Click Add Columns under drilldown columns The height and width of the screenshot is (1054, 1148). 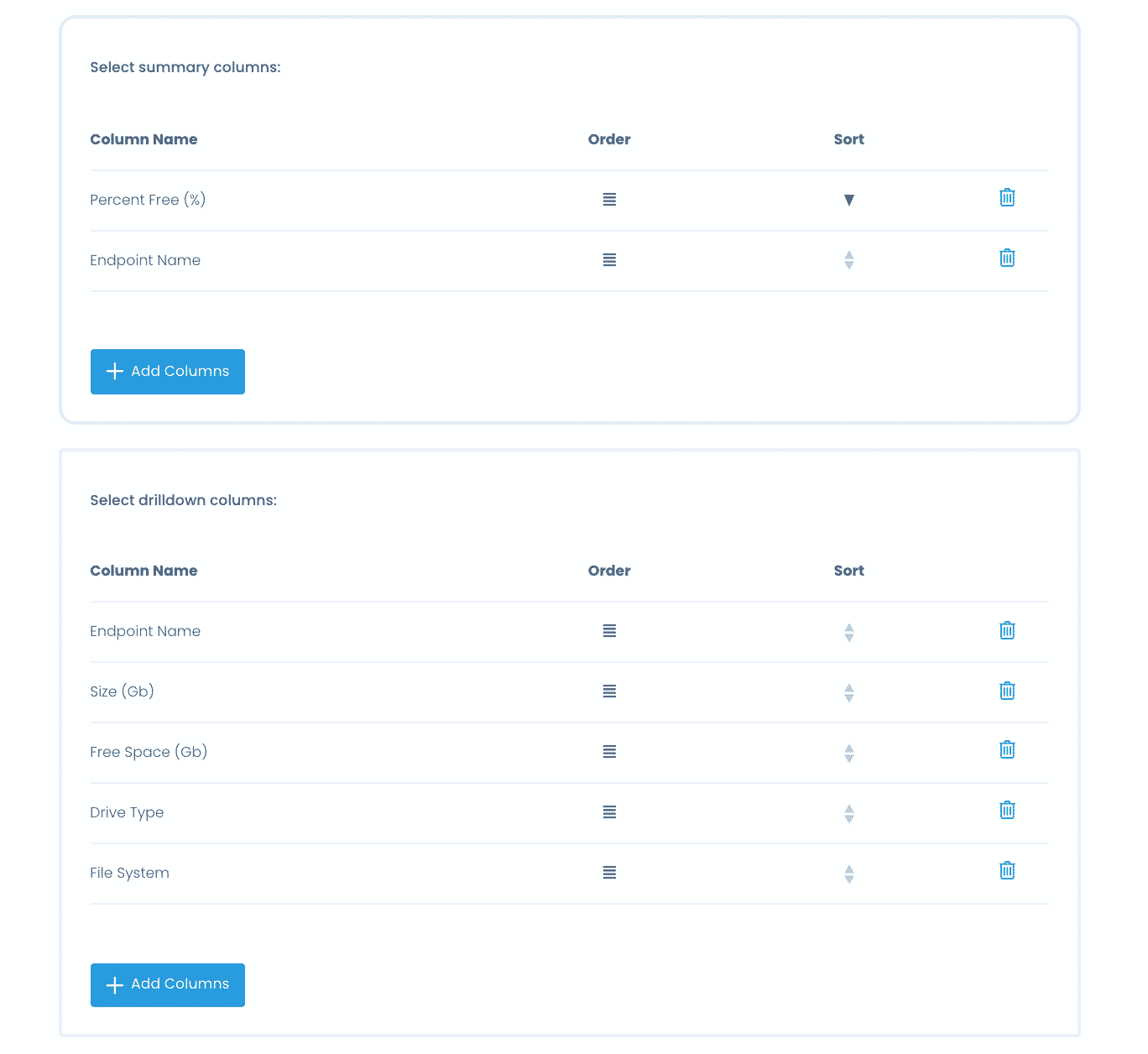[x=167, y=984]
